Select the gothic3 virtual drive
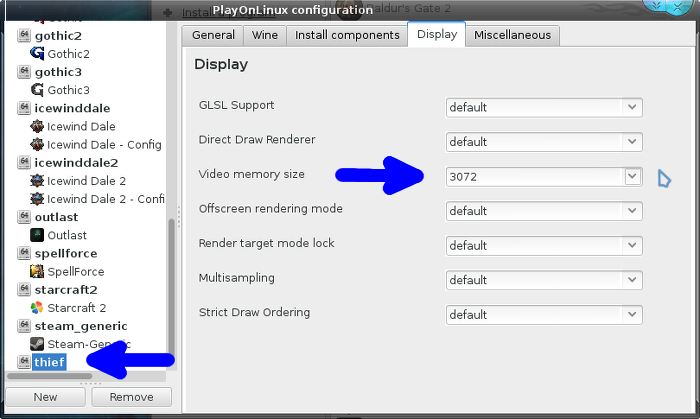Viewport: 700px width, 419px height. click(58, 72)
